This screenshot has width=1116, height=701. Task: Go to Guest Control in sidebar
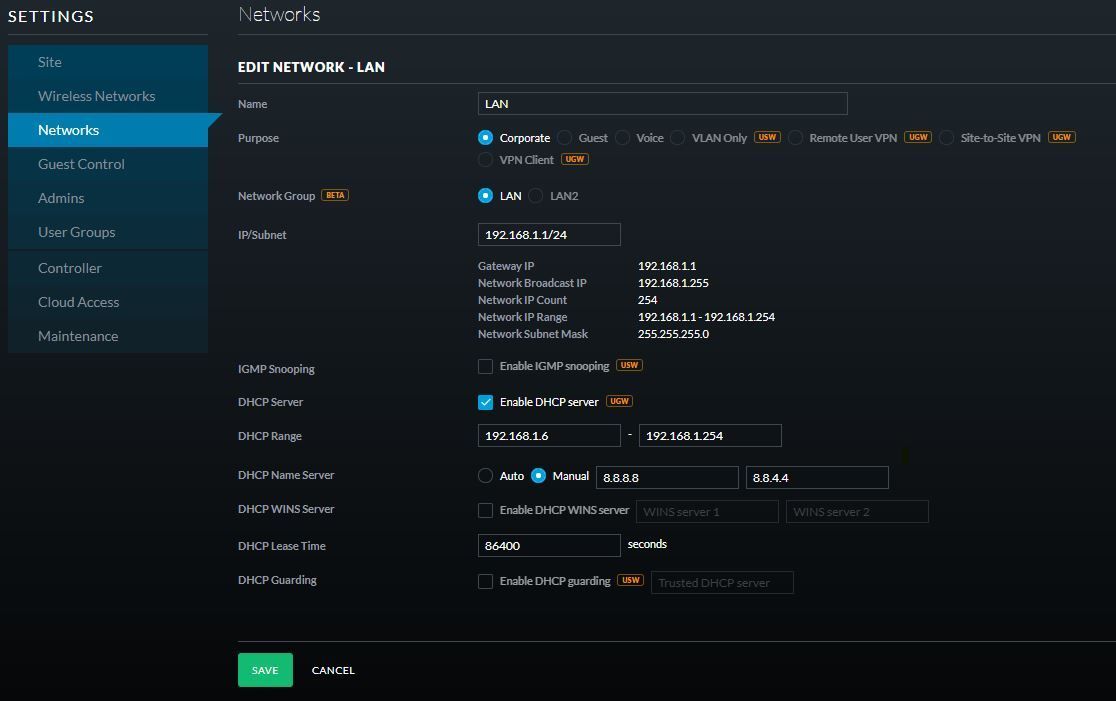coord(81,164)
